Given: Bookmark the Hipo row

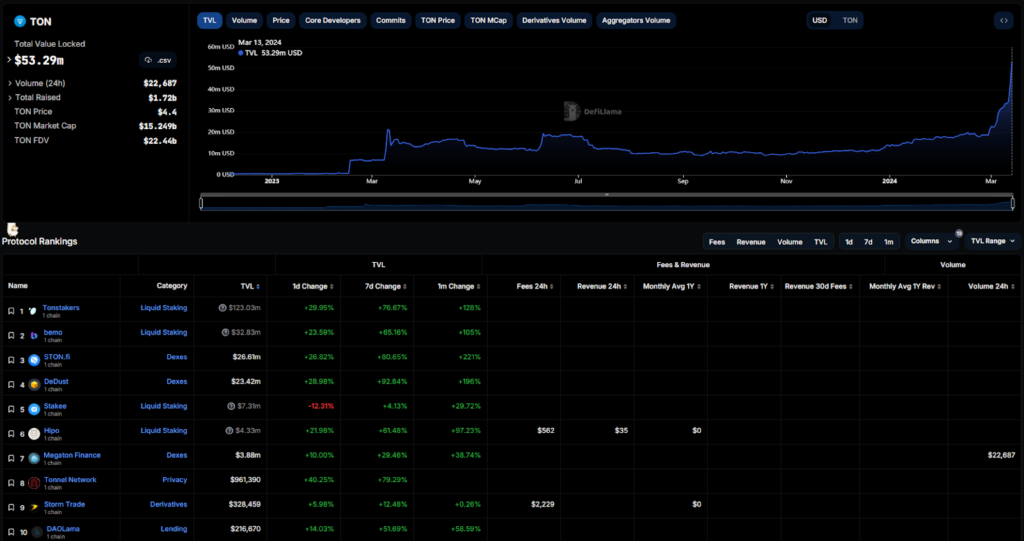Looking at the screenshot, I should tap(11, 434).
